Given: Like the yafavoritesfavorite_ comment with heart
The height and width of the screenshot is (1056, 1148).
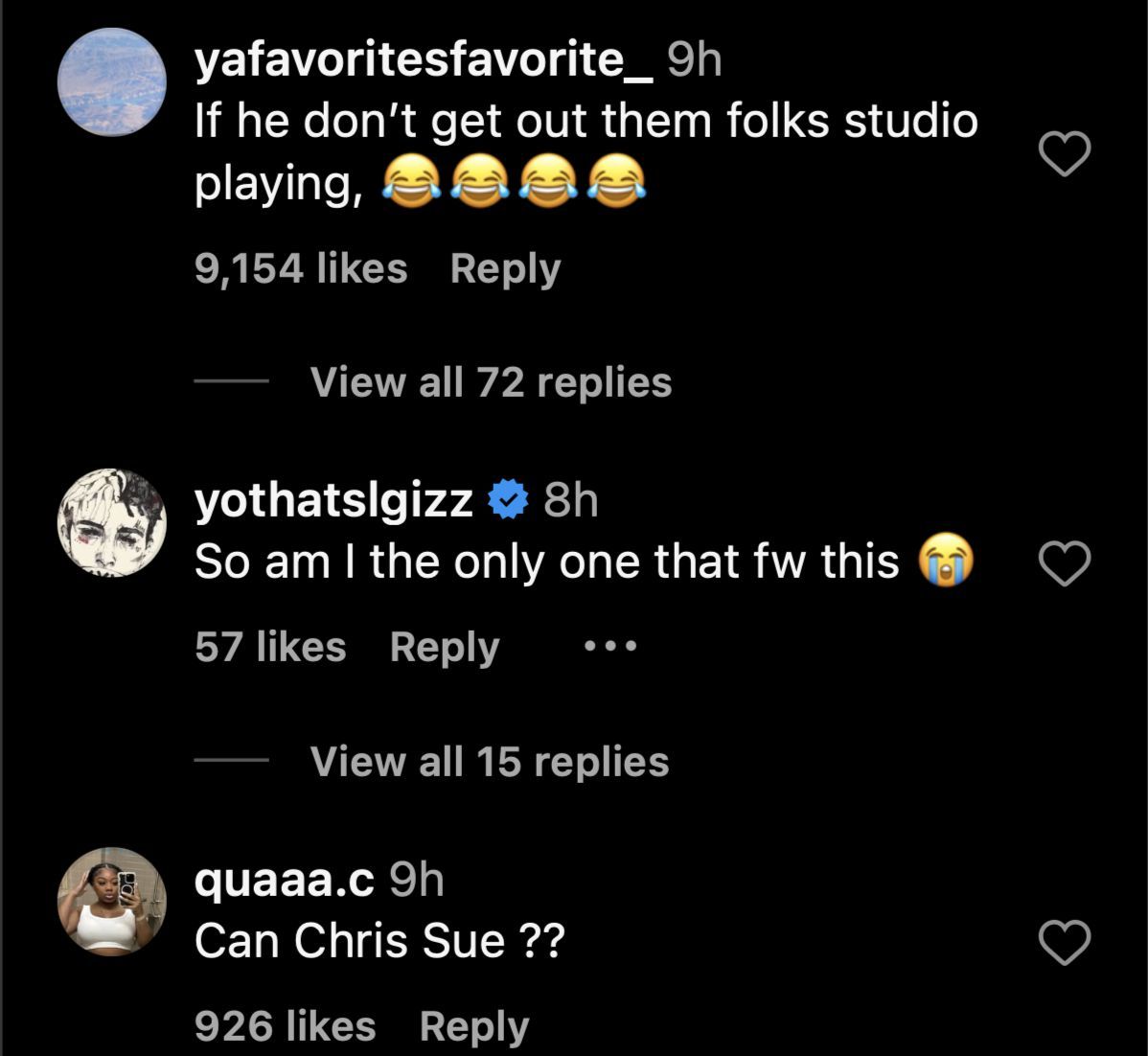Looking at the screenshot, I should point(1065,153).
